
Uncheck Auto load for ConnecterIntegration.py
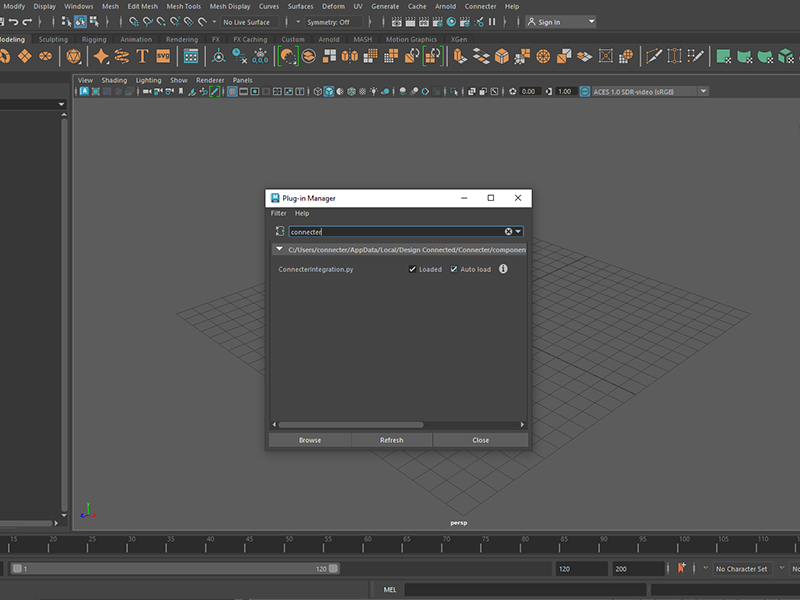(x=454, y=269)
